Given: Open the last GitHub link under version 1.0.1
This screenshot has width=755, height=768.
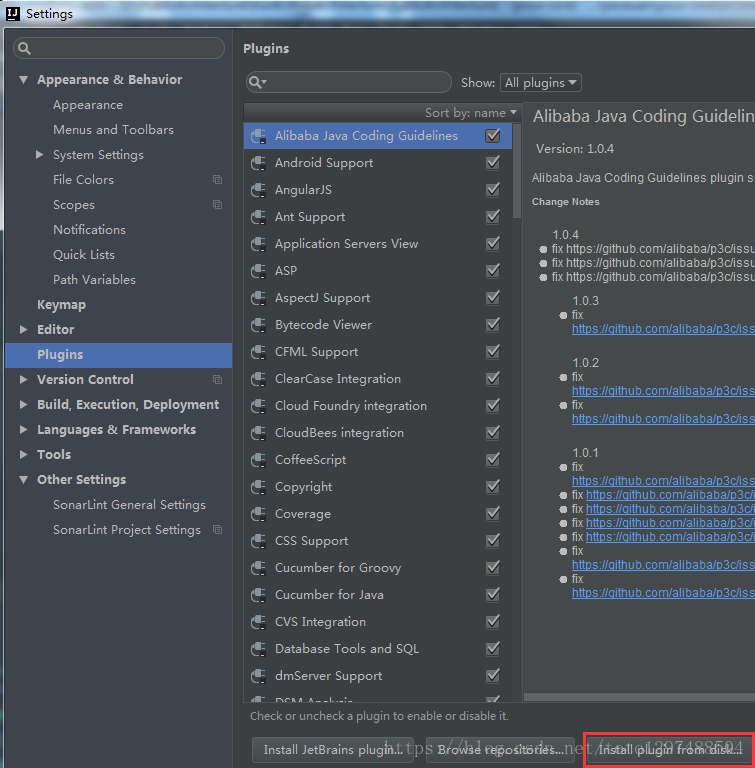Looking at the screenshot, I should [663, 593].
